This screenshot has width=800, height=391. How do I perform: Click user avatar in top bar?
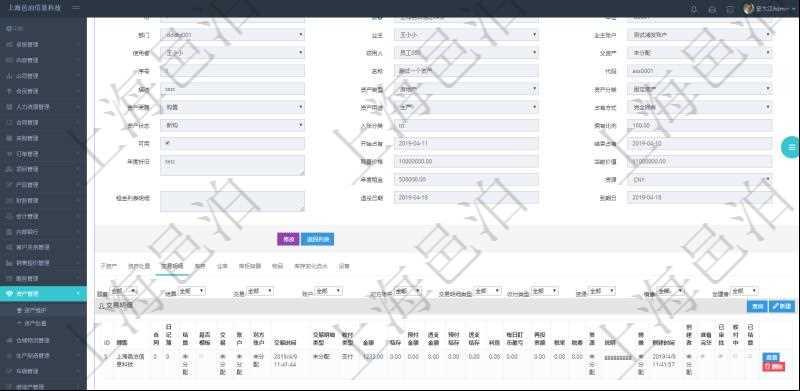click(748, 9)
